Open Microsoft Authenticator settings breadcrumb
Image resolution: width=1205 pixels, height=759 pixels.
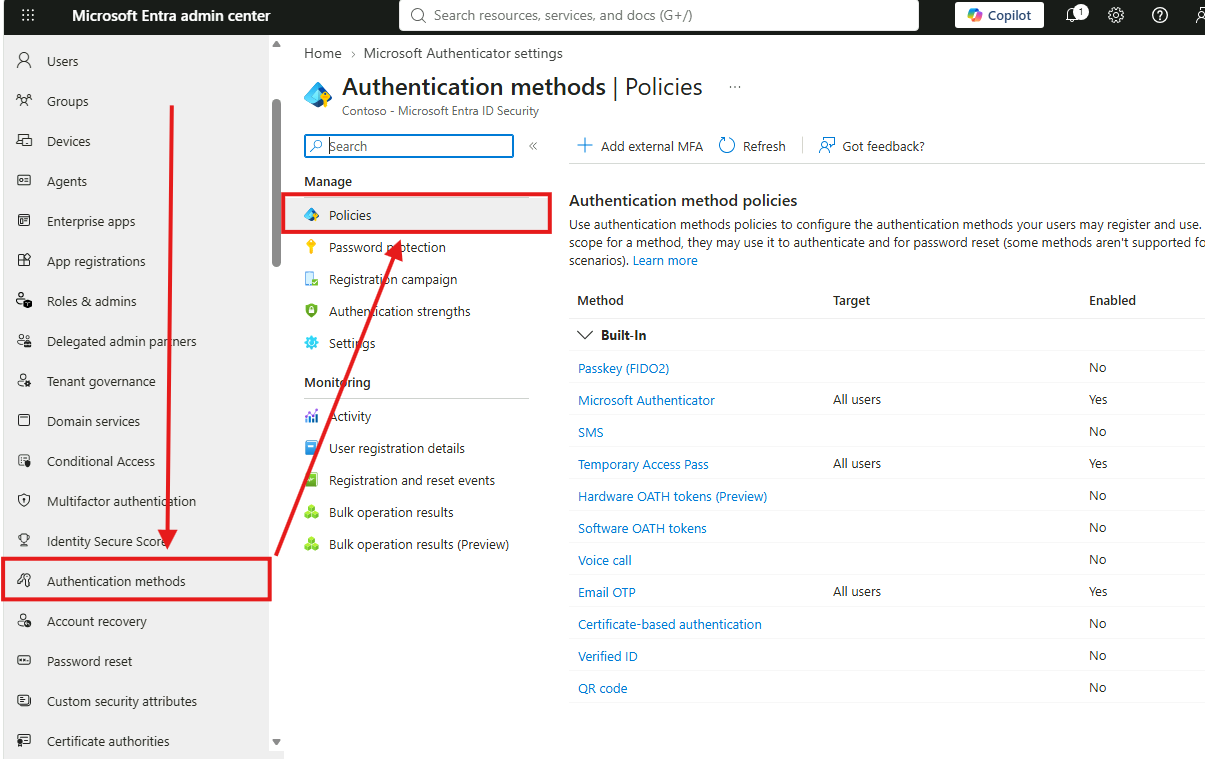[463, 53]
